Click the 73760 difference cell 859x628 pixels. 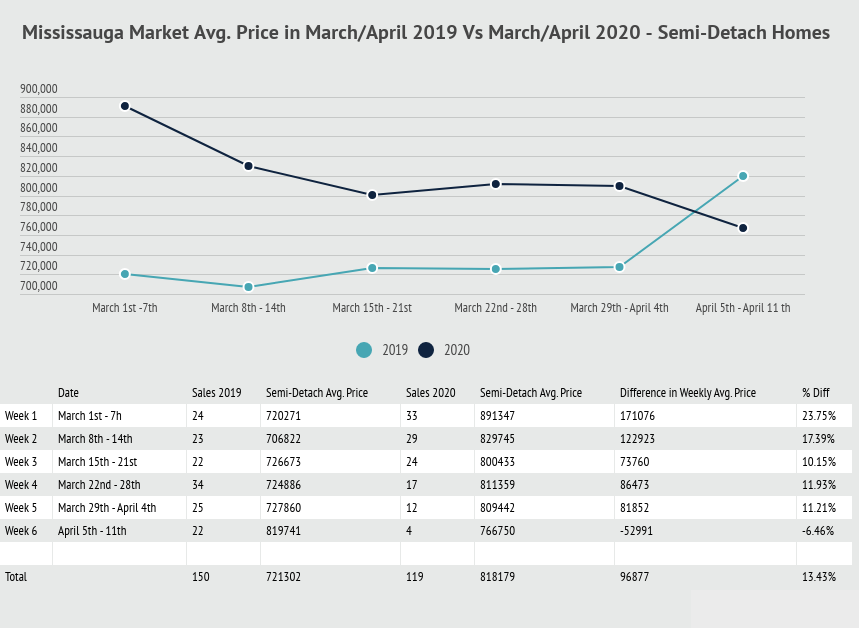634,462
